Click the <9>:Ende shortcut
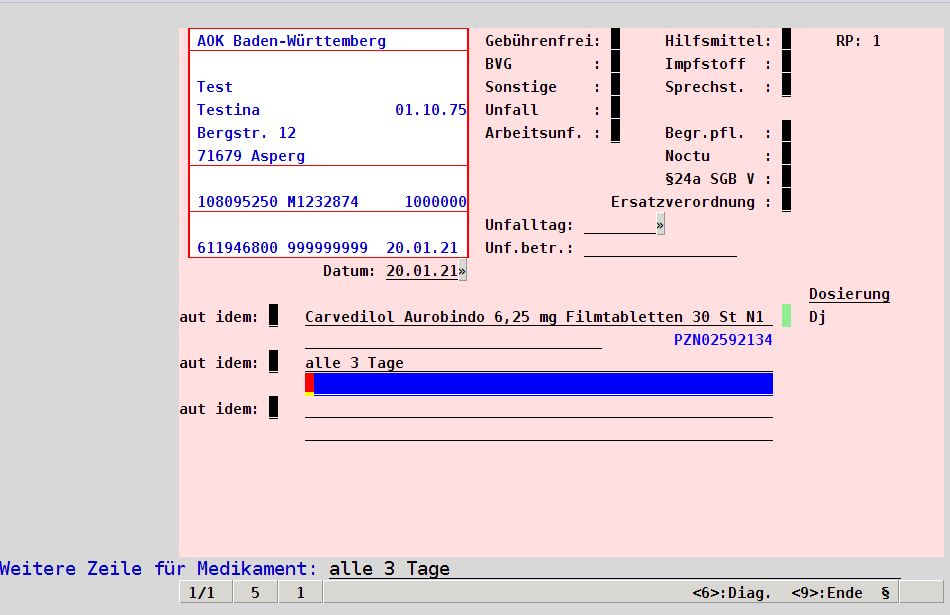 pyautogui.click(x=826, y=593)
